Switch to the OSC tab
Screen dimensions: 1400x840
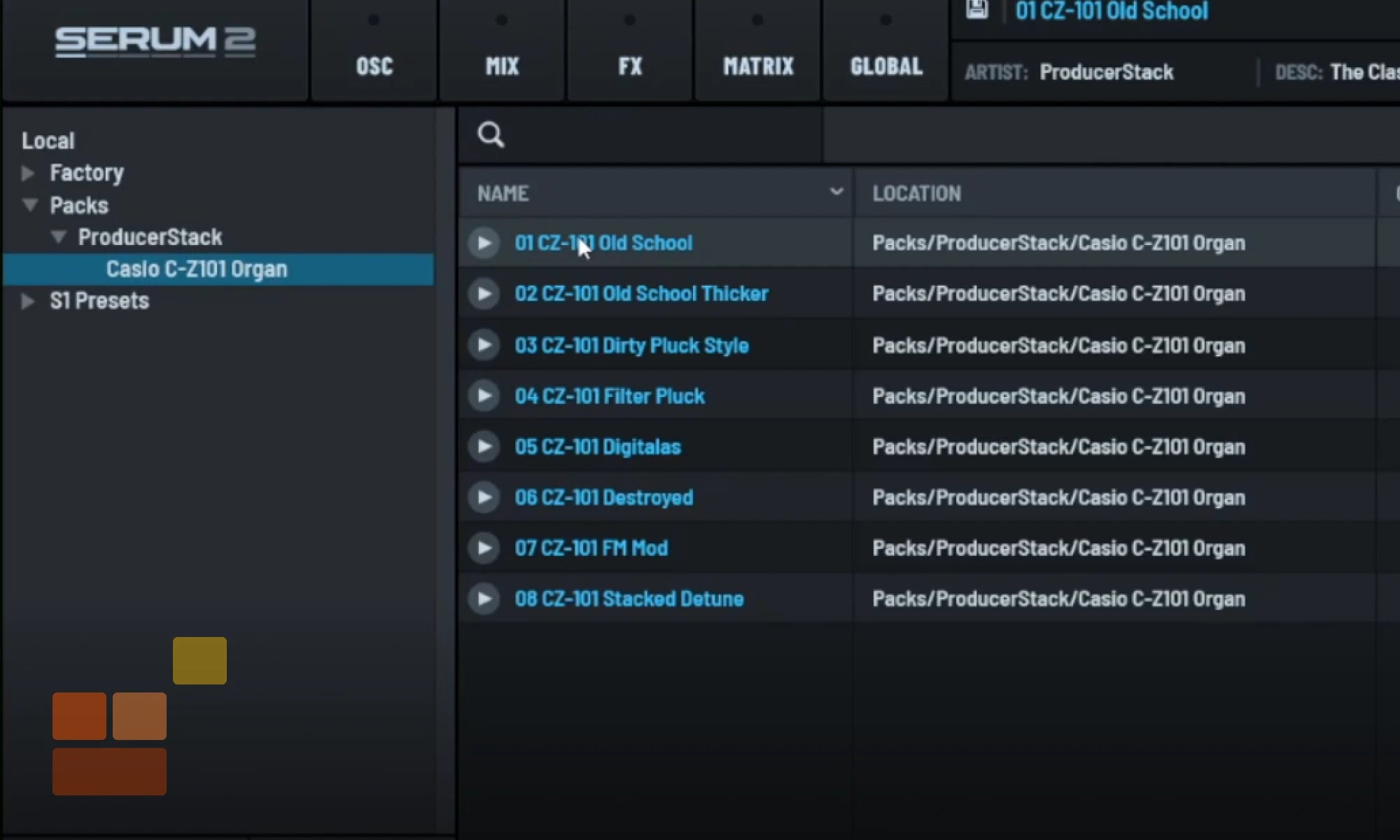(x=374, y=66)
